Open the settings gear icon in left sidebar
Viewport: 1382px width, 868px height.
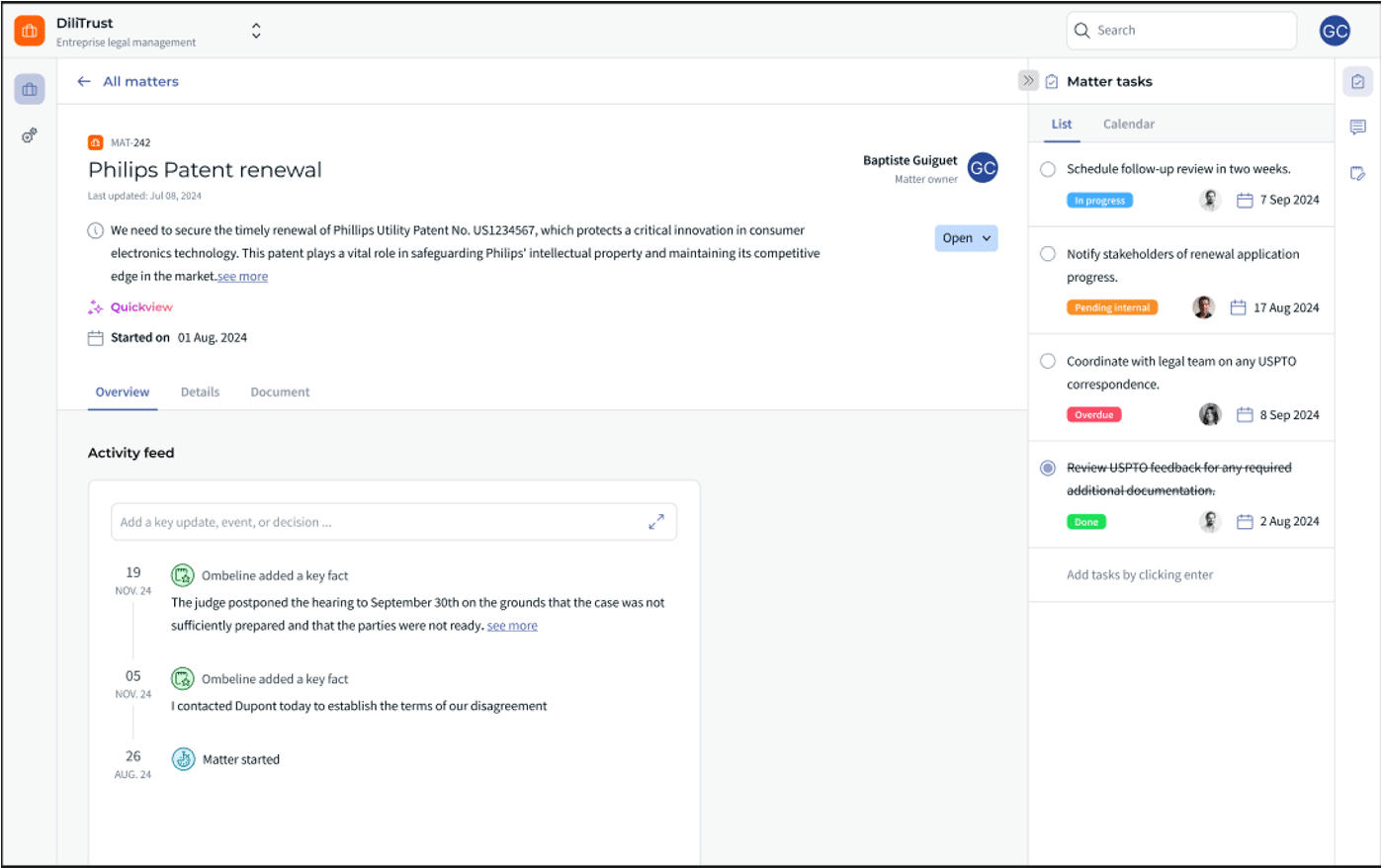[x=30, y=135]
